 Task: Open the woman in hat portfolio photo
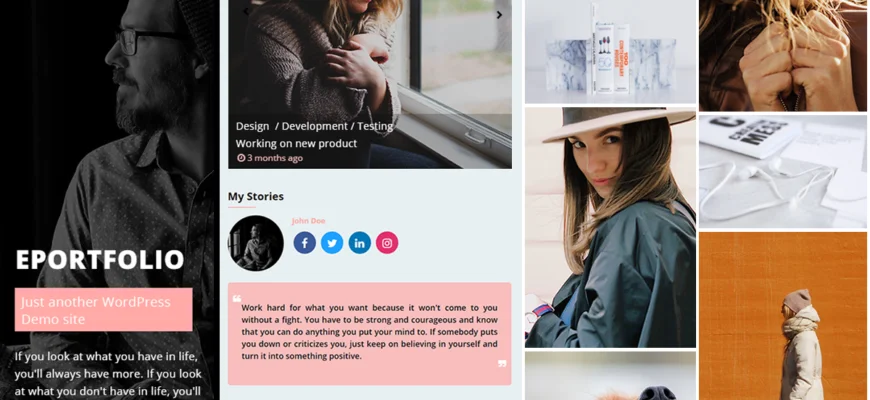click(610, 227)
